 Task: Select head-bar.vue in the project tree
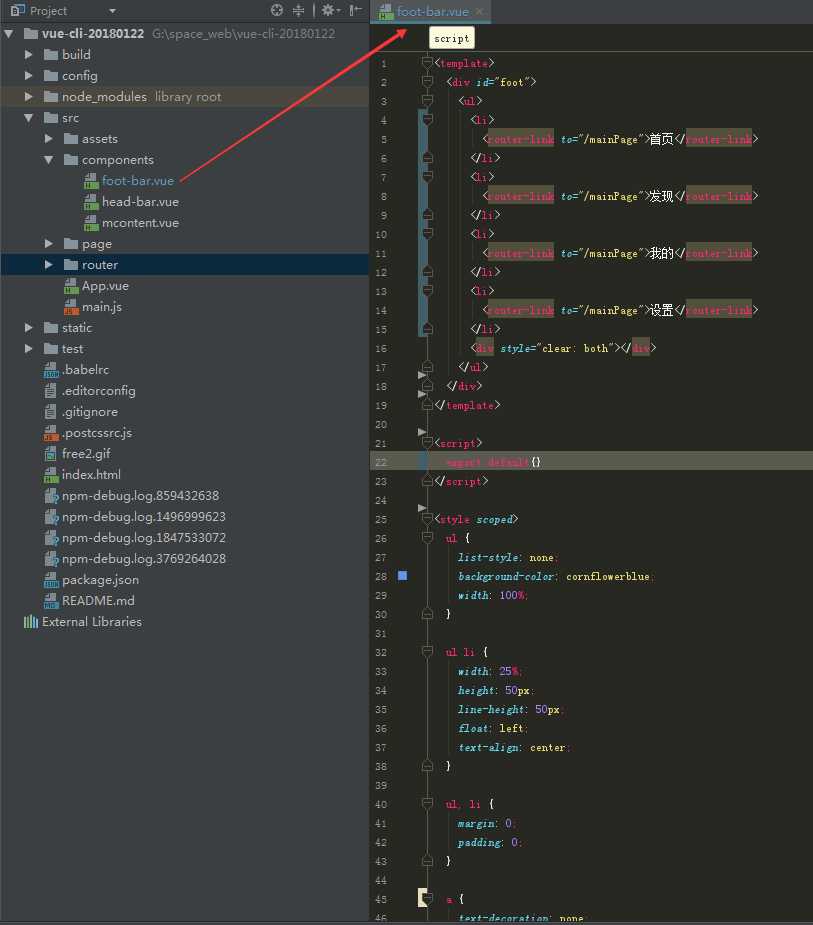tap(140, 202)
